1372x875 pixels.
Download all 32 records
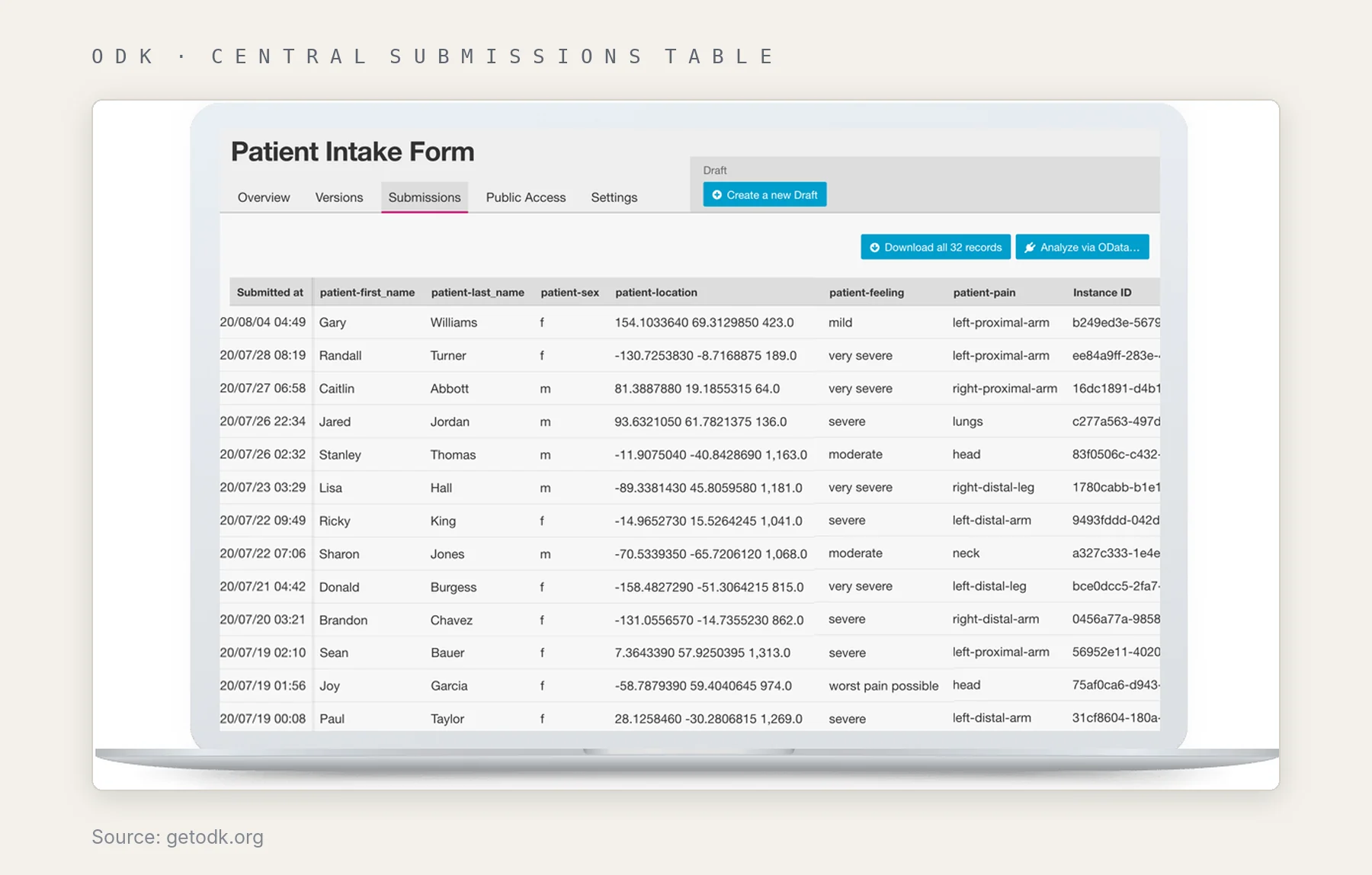(935, 247)
